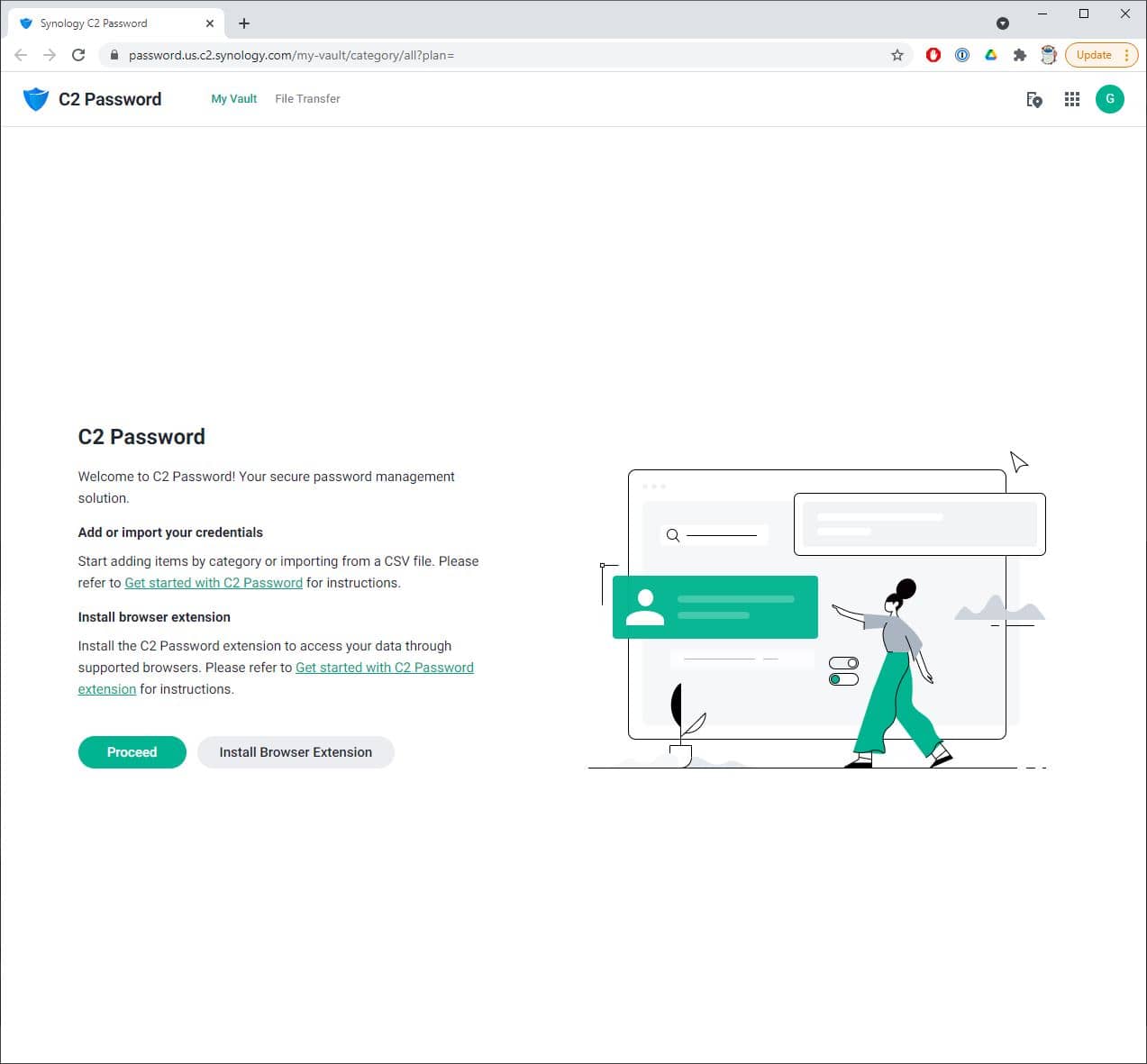Screen dimensions: 1147x1064
Task: Open the red ad blocker extension icon
Action: click(933, 55)
